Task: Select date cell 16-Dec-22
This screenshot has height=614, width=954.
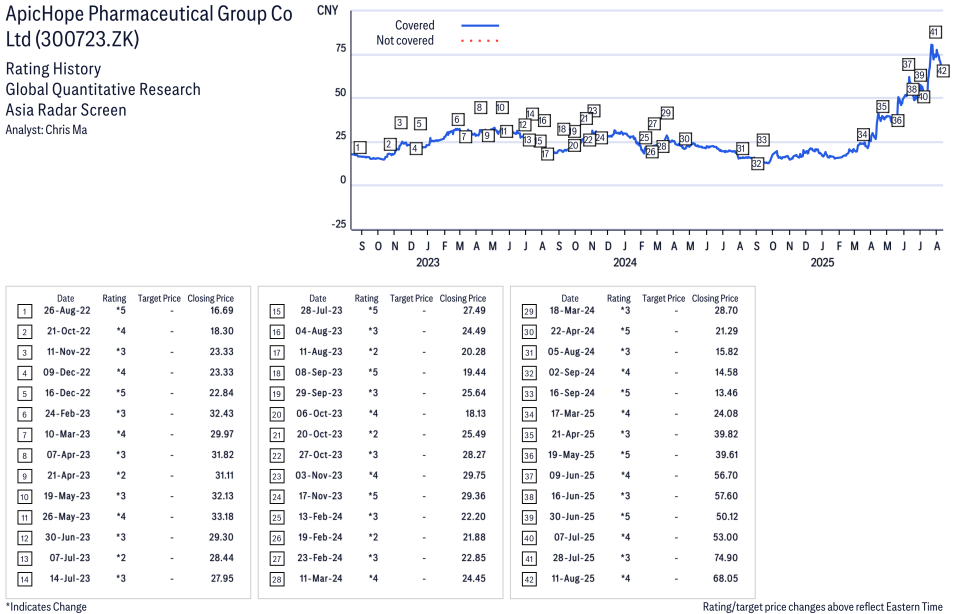Action: click(x=68, y=393)
